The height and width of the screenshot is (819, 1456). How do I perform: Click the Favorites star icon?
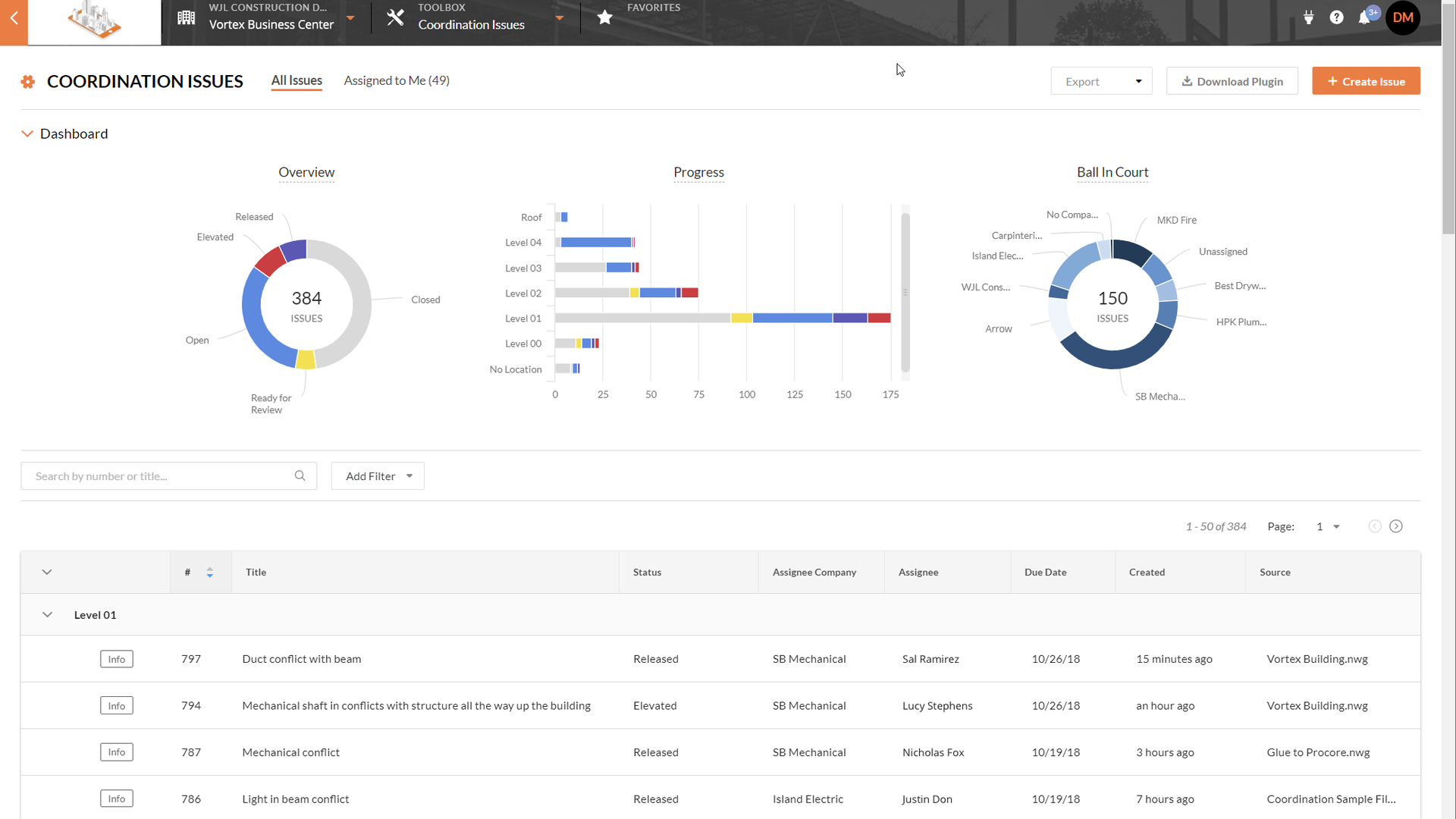tap(604, 17)
